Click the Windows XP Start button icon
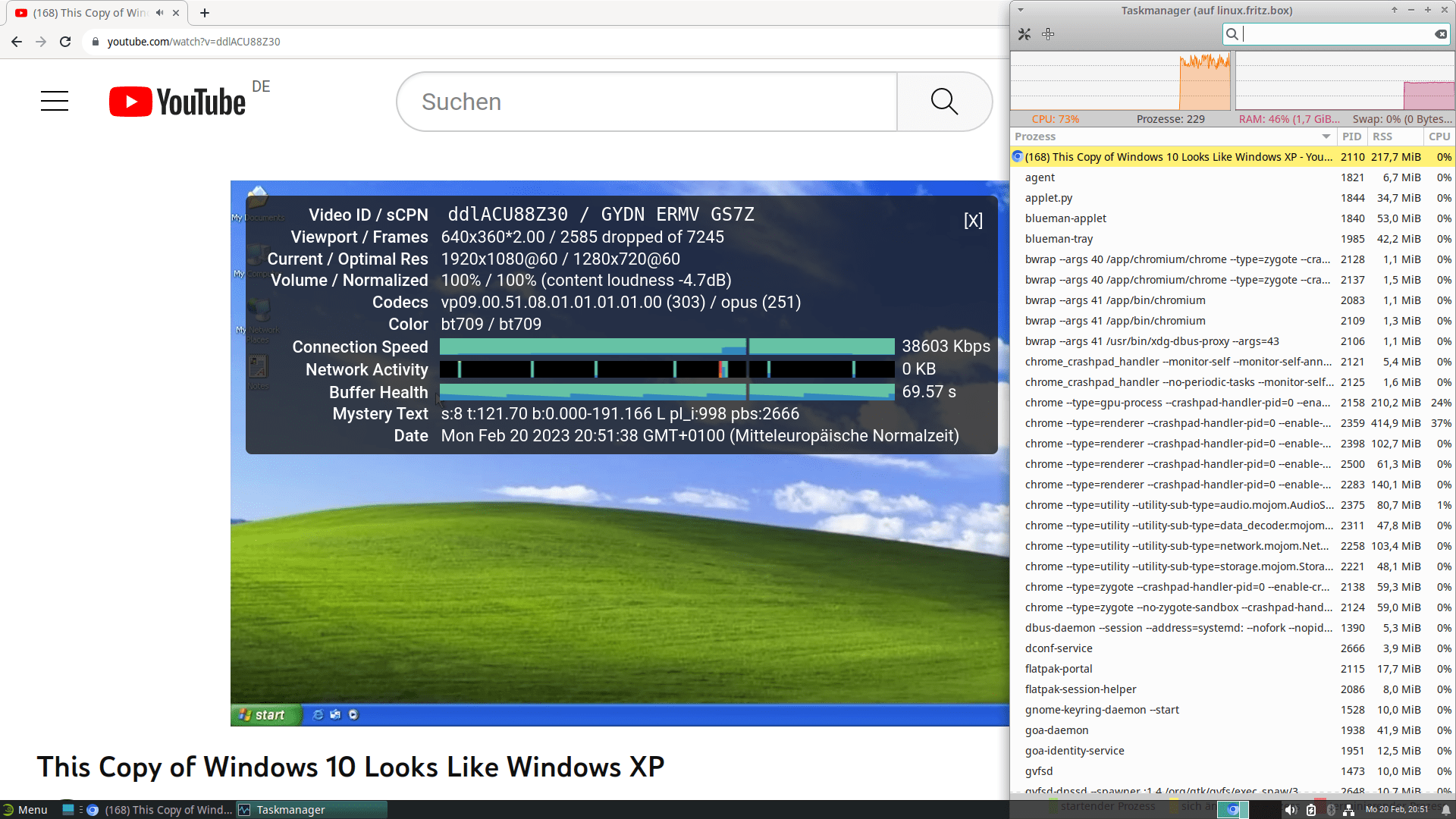1456x819 pixels. point(263,714)
